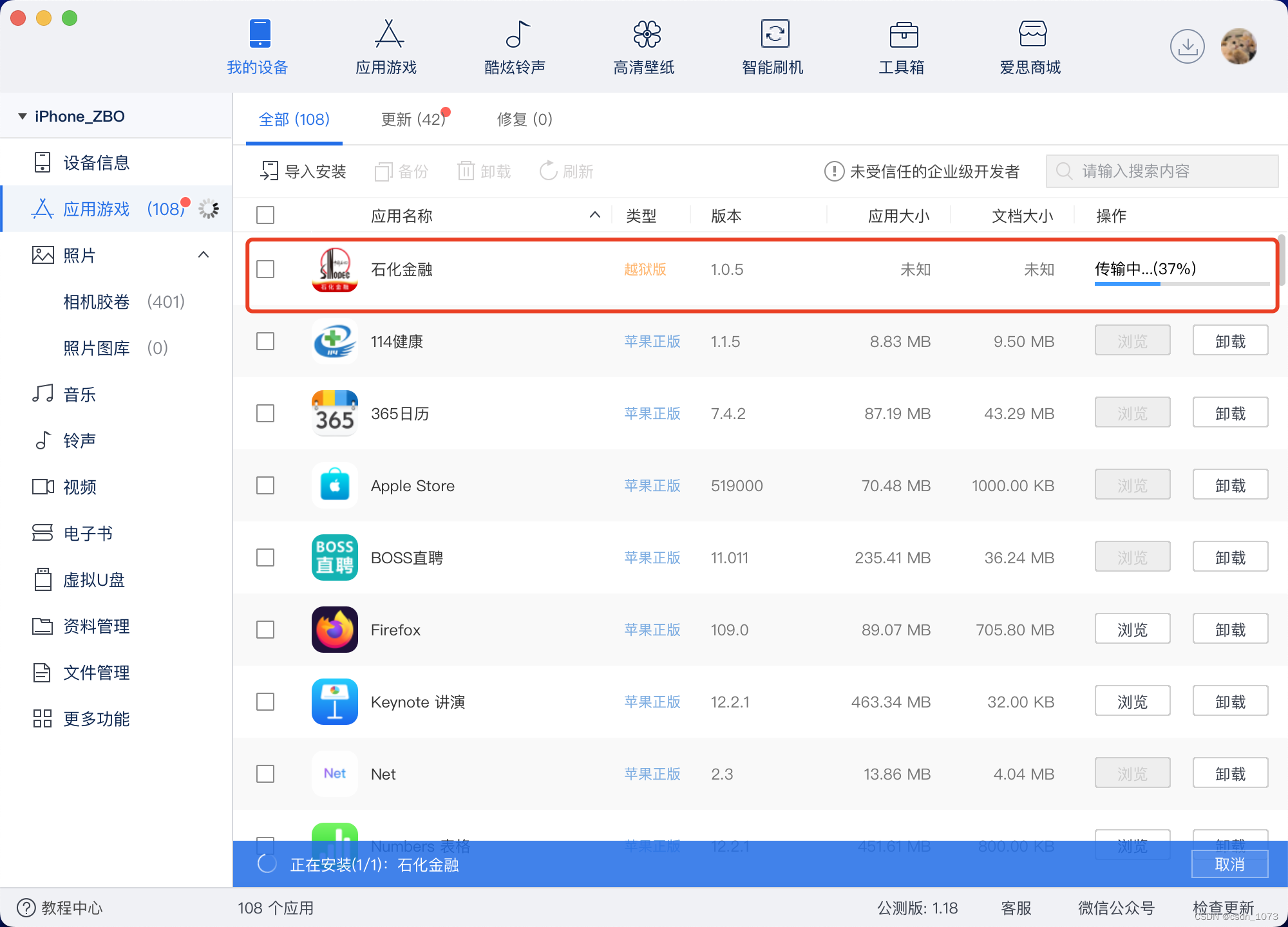The width and height of the screenshot is (1288, 927).
Task: Select 应用游戏 (108) in the sidebar
Action: point(116,209)
